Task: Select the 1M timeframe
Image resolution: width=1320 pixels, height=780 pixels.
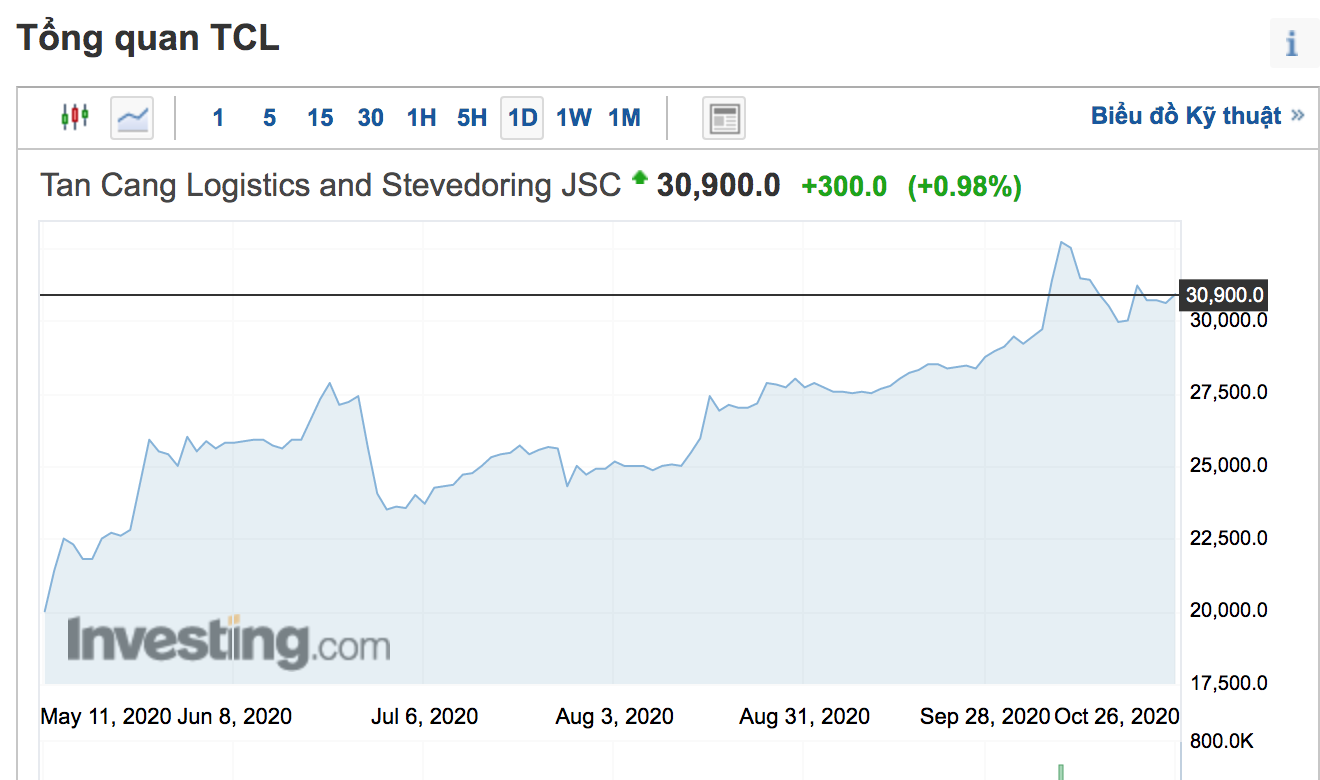Action: pyautogui.click(x=624, y=118)
